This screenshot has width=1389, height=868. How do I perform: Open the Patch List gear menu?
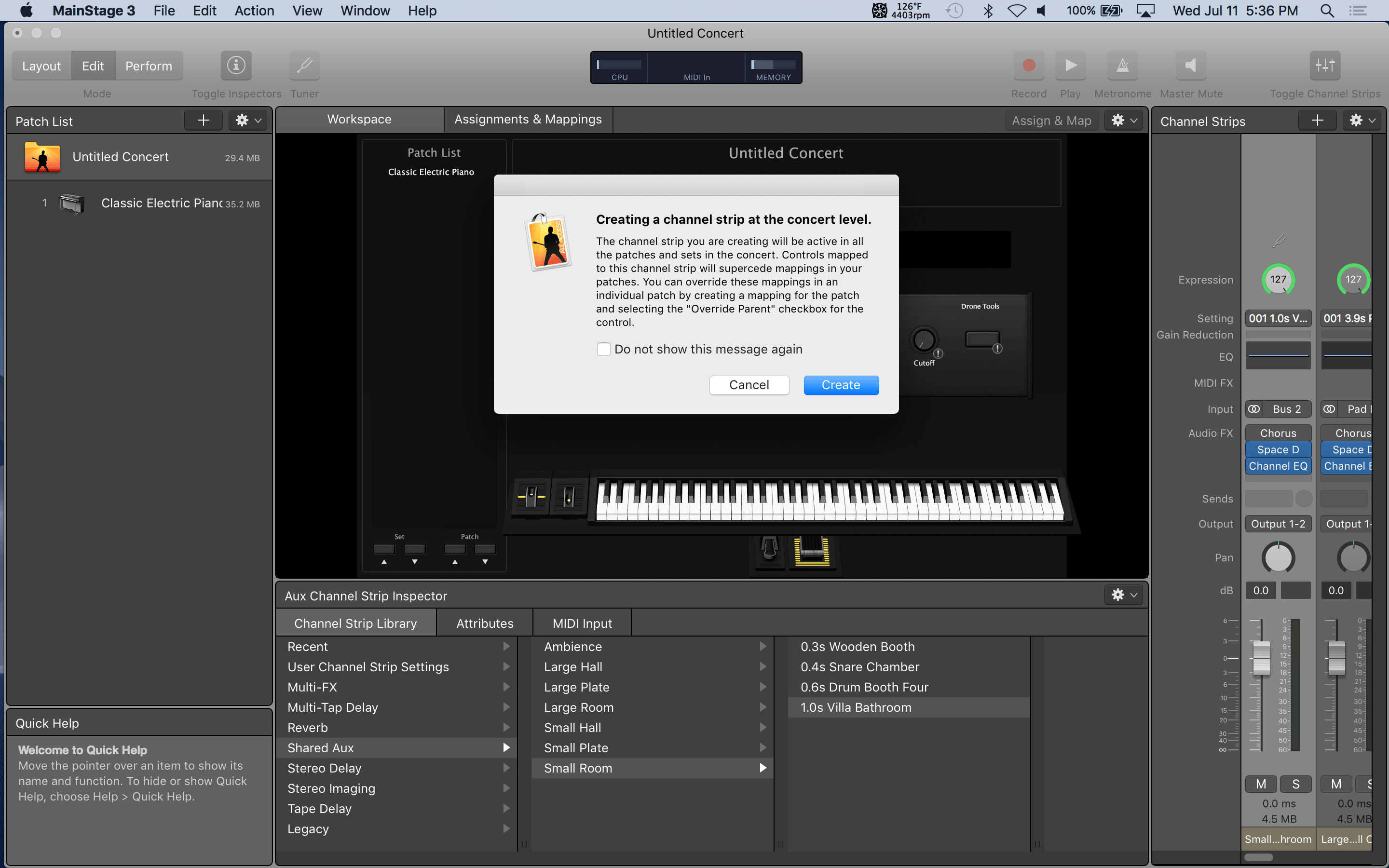(x=248, y=121)
